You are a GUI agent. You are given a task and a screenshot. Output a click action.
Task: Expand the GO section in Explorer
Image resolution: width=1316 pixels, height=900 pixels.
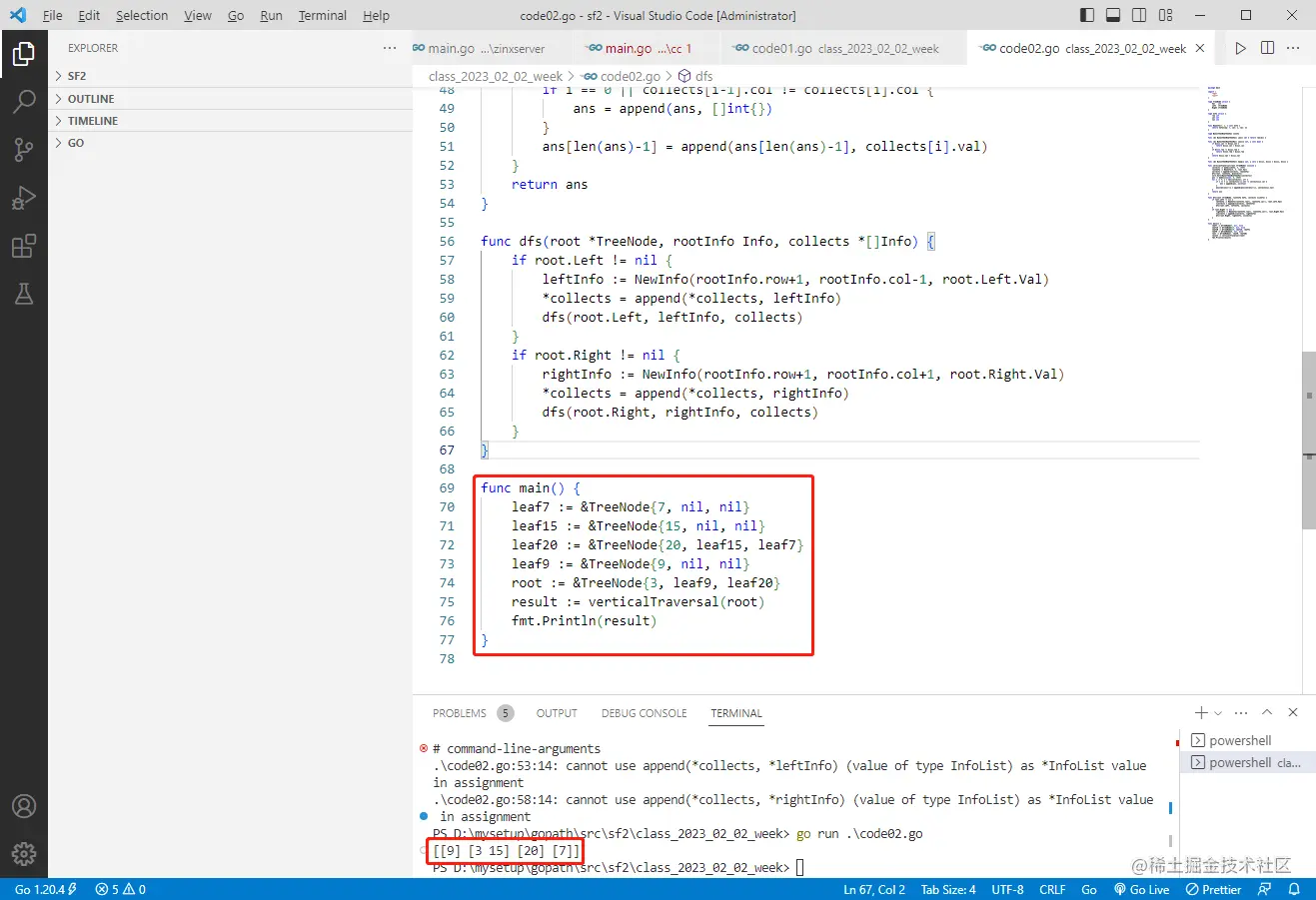[x=230, y=143]
